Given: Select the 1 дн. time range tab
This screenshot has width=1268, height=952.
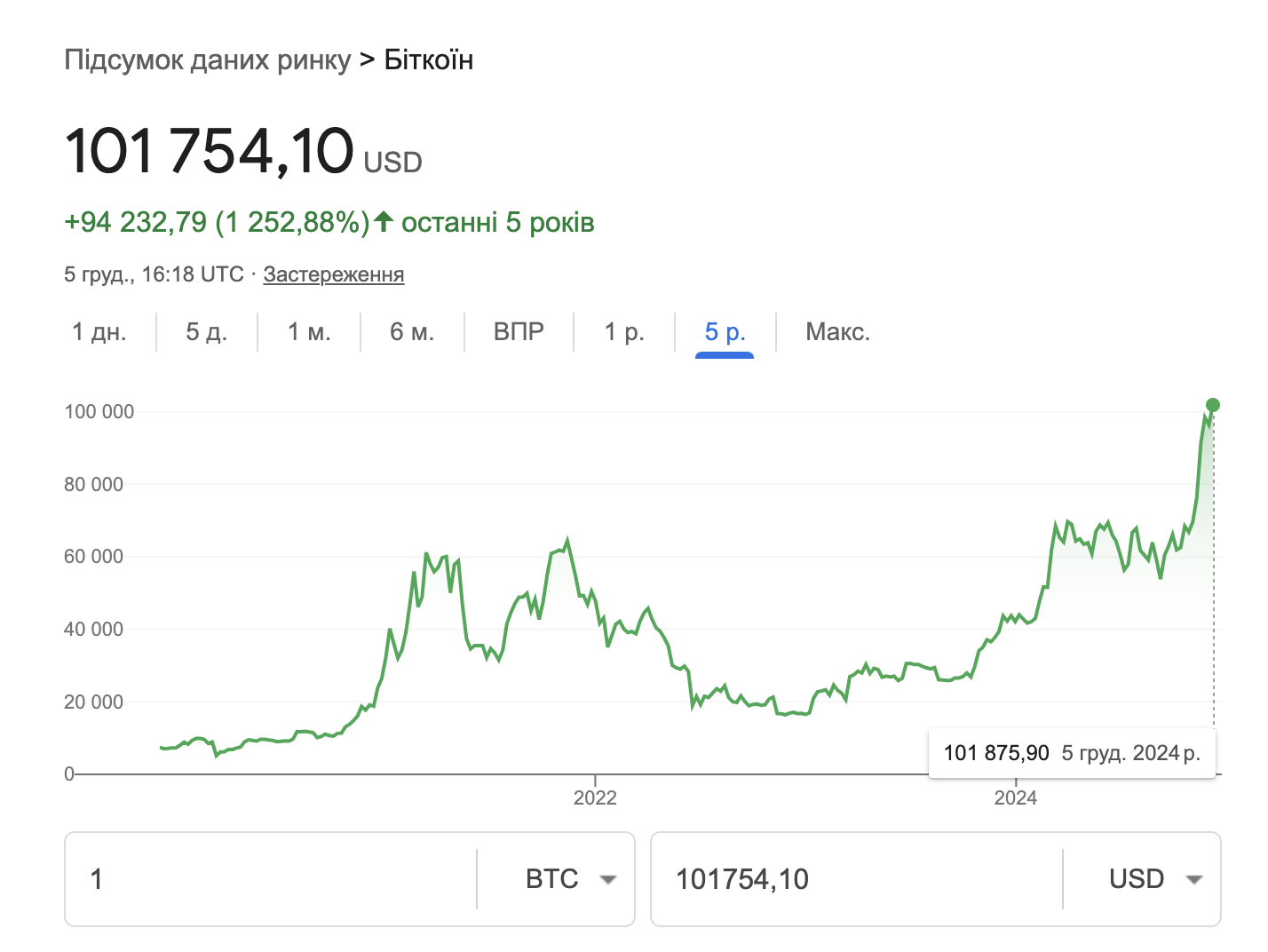Looking at the screenshot, I should [x=99, y=332].
